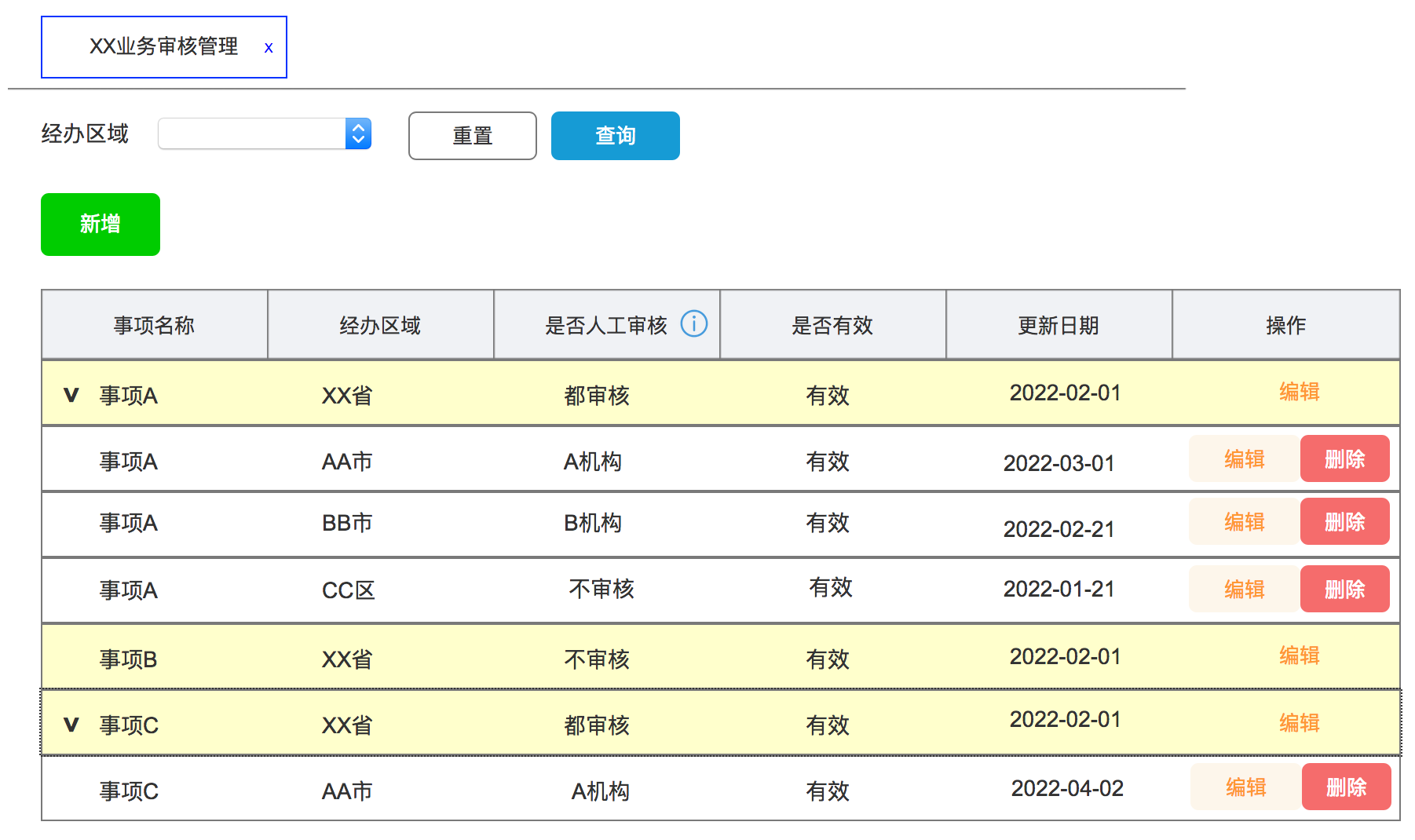Click the 更新日期 column header
The width and height of the screenshot is (1415, 840).
(x=1059, y=325)
